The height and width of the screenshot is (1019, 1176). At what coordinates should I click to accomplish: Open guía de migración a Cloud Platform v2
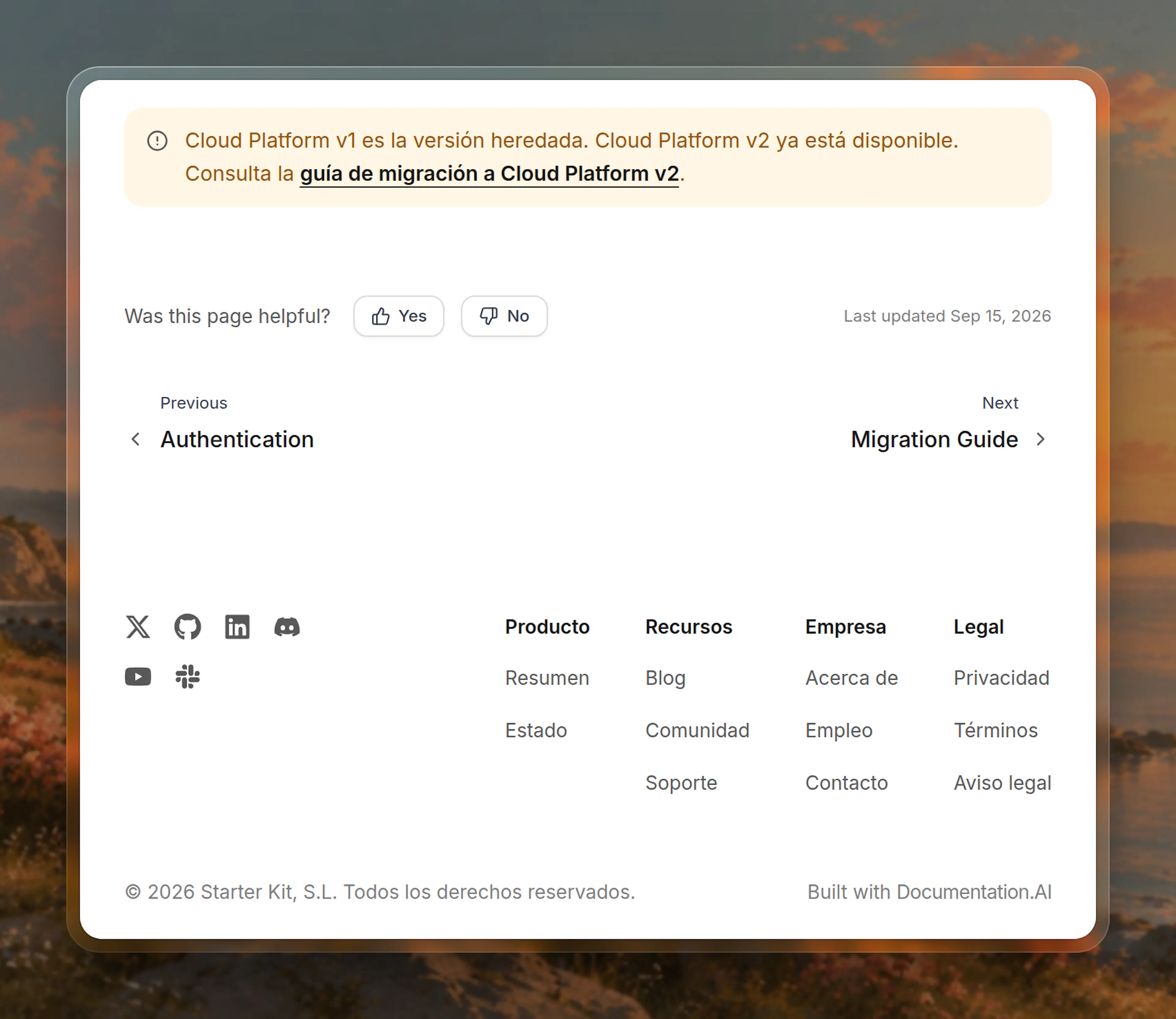pos(489,173)
